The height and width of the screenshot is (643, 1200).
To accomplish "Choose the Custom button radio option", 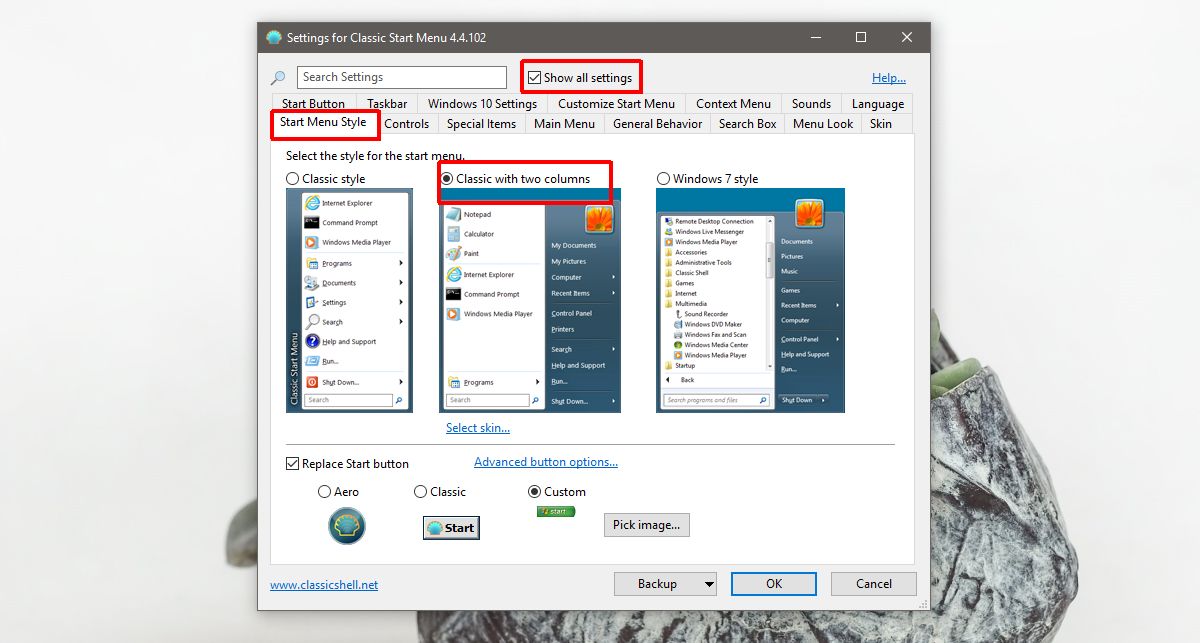I will [x=534, y=492].
